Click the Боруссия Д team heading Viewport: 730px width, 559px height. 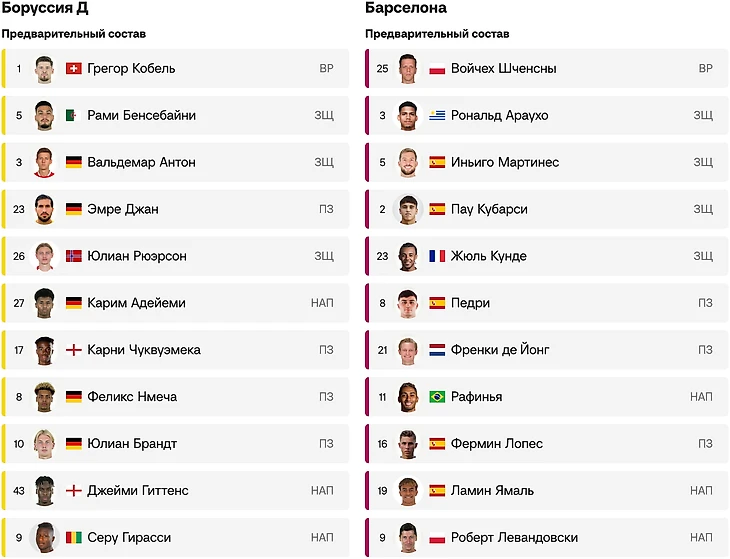tap(45, 9)
